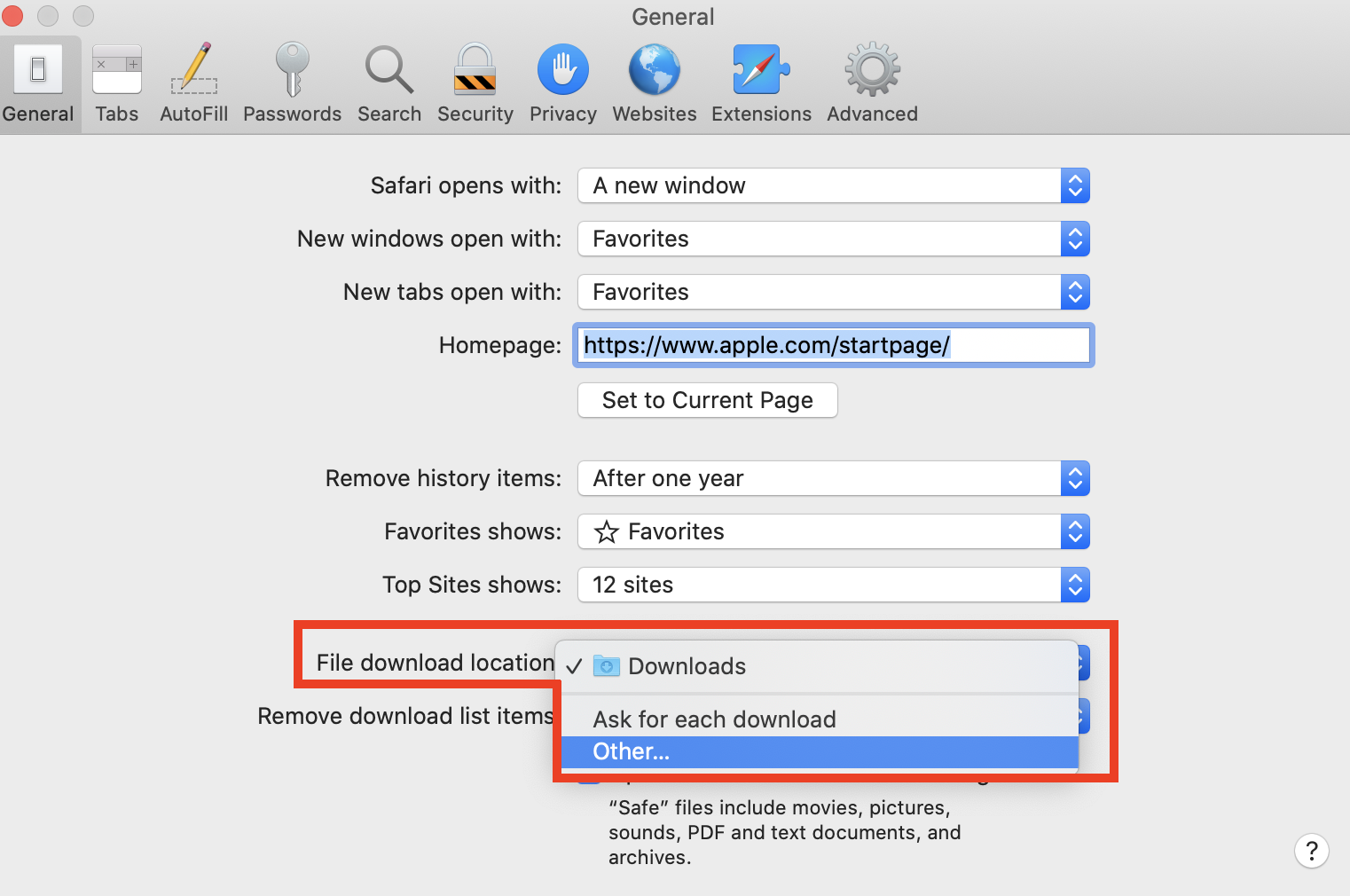
Task: Open the 'Safari opens with' dropdown
Action: click(834, 185)
